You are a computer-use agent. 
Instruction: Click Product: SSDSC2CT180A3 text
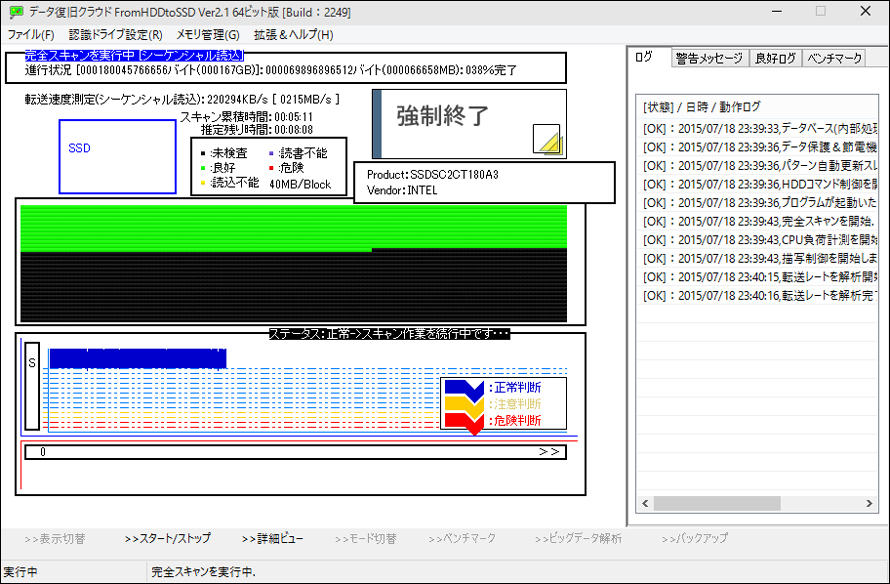click(433, 175)
